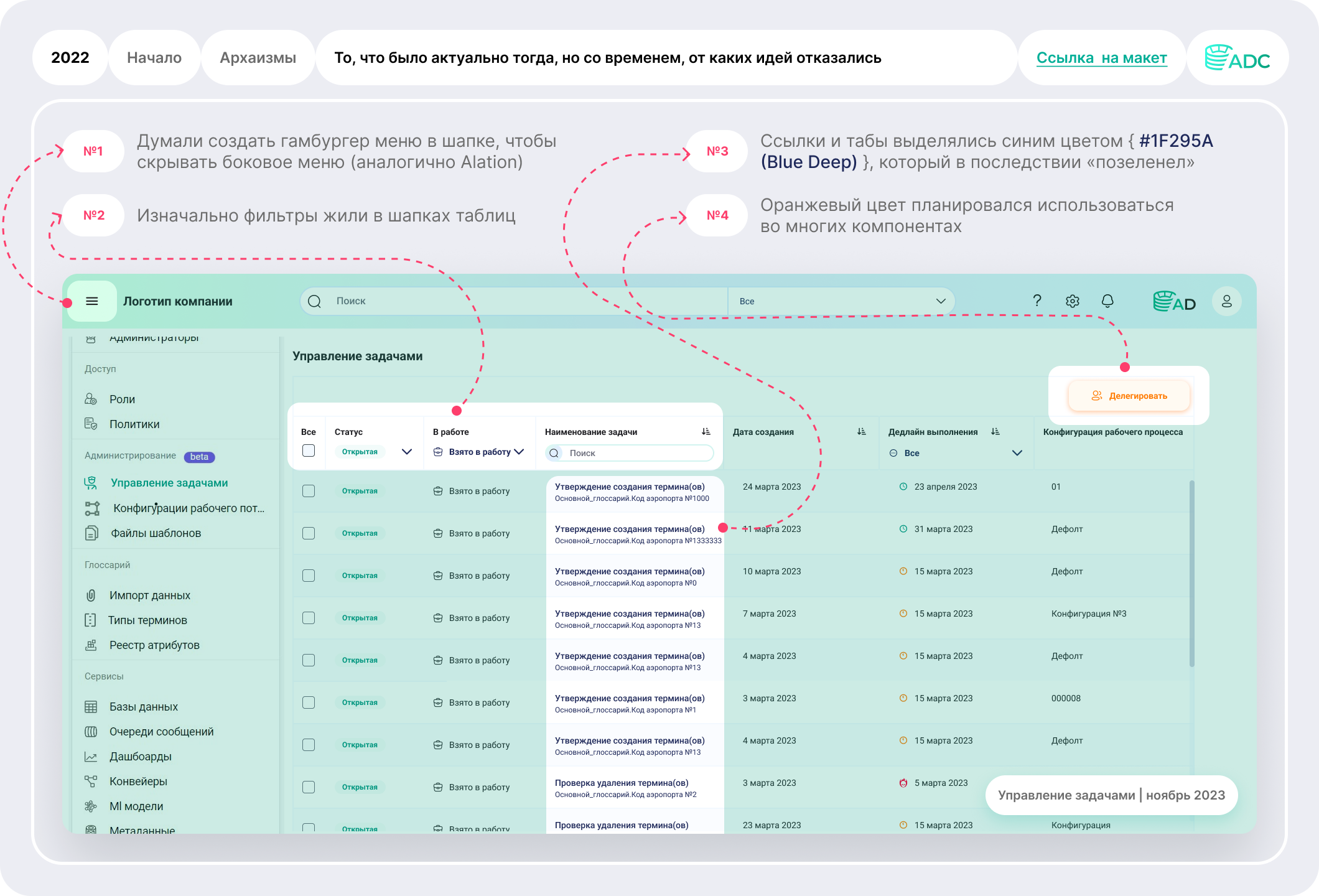Click the beta badge next to Администрирование
This screenshot has width=1319, height=896.
(x=200, y=457)
